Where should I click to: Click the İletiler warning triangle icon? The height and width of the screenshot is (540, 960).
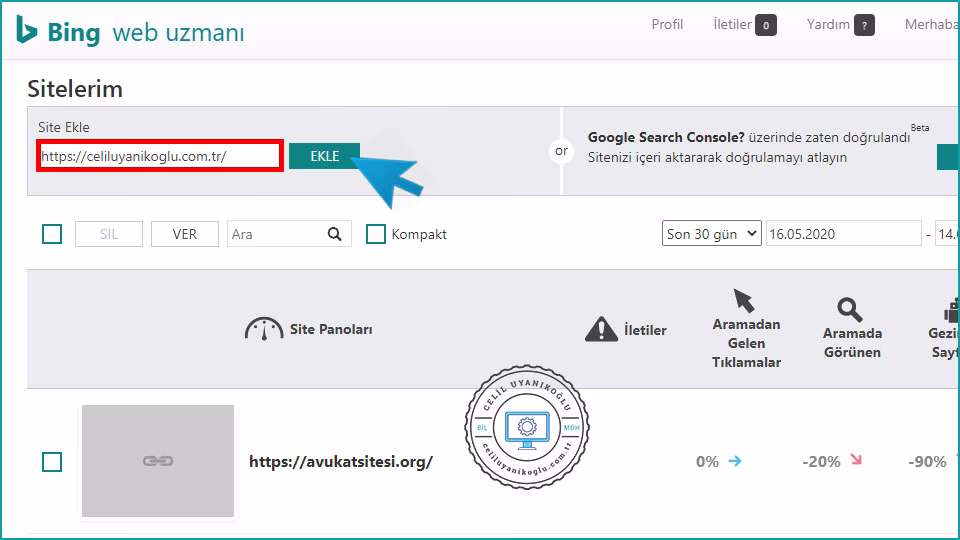[x=601, y=329]
